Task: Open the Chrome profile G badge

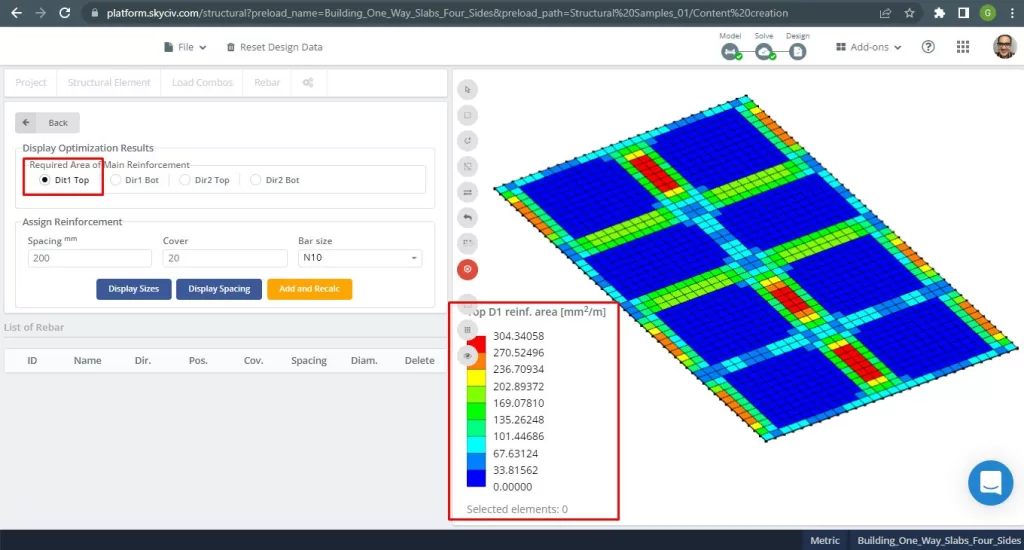Action: [987, 13]
